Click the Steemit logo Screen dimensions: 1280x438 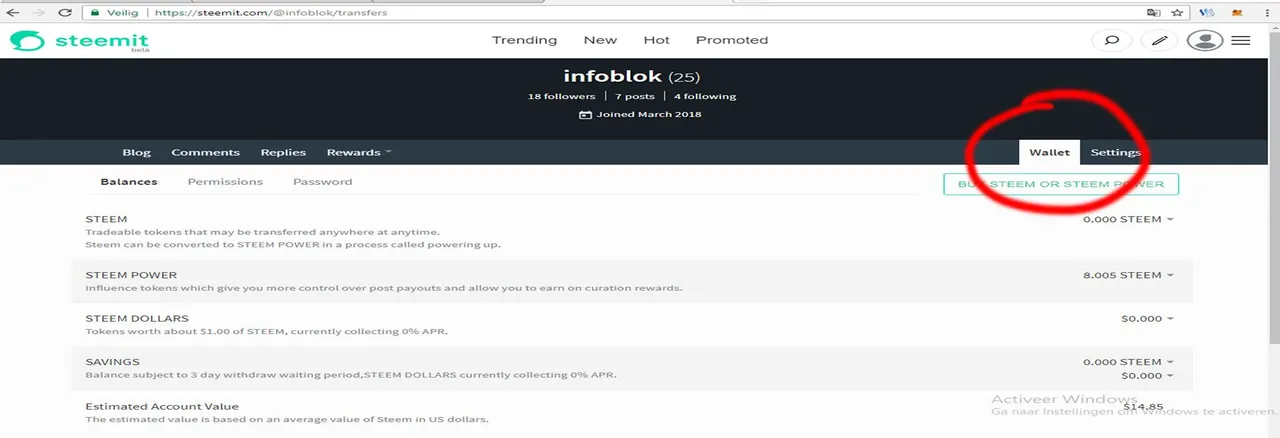[x=80, y=41]
